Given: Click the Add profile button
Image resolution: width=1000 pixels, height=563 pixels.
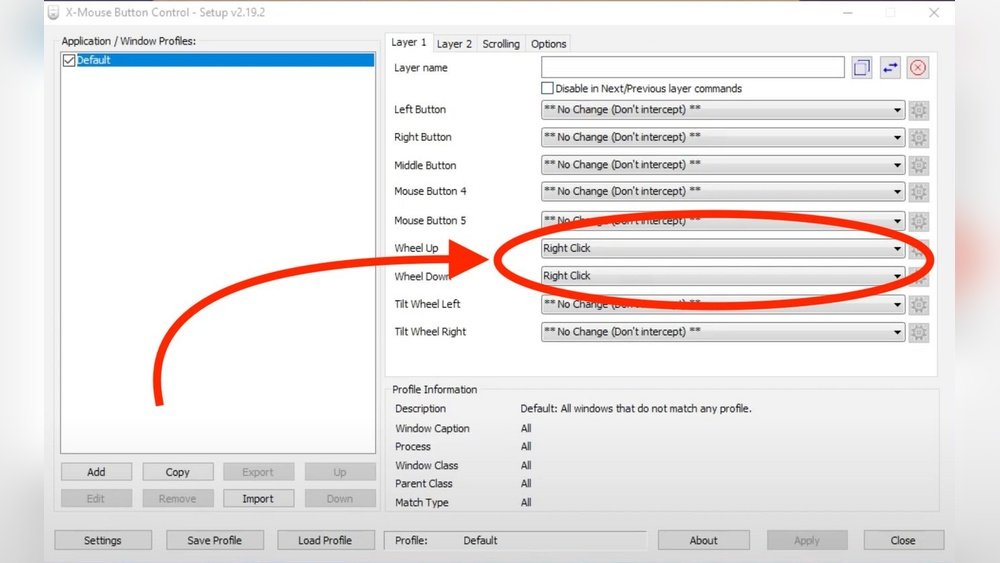Looking at the screenshot, I should (x=96, y=472).
